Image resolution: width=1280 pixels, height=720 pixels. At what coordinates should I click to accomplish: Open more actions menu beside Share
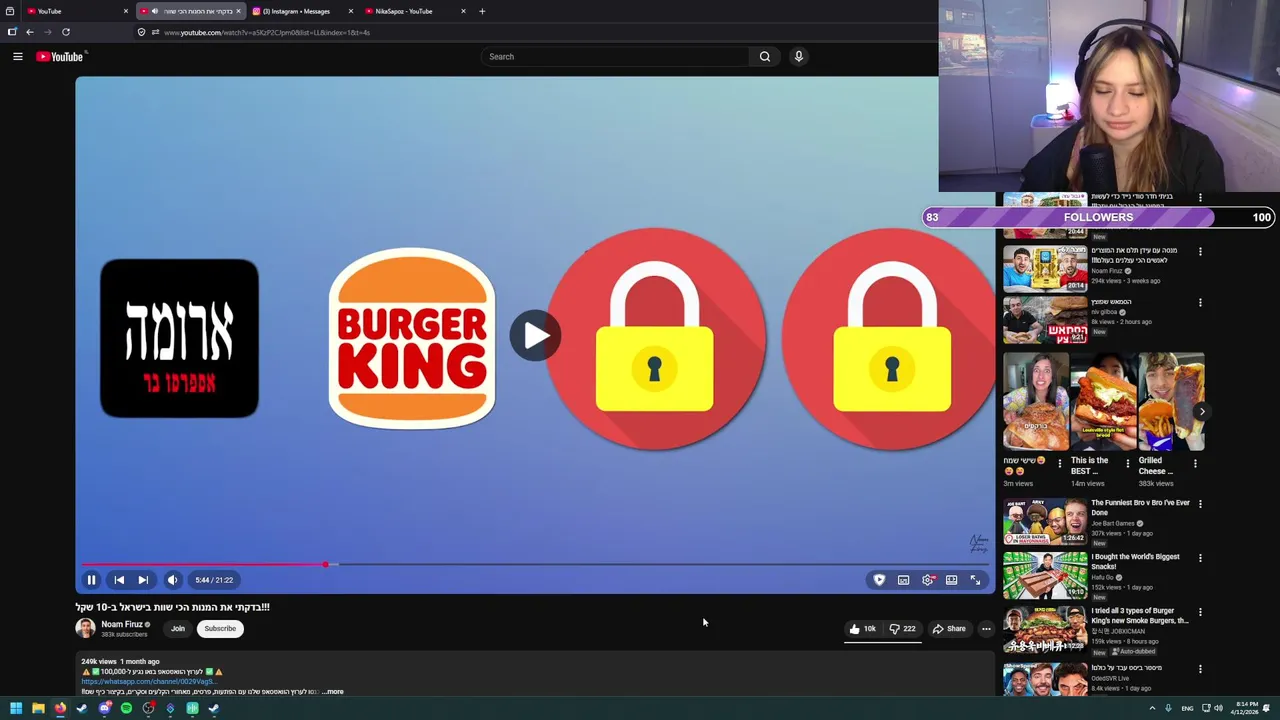(986, 629)
